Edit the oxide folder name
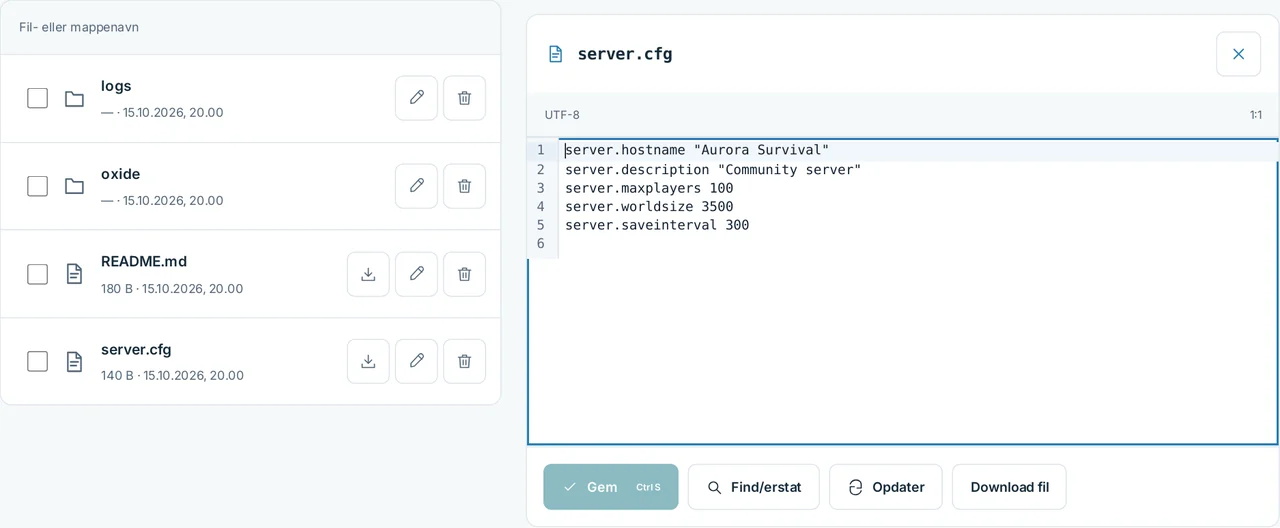 tap(416, 186)
